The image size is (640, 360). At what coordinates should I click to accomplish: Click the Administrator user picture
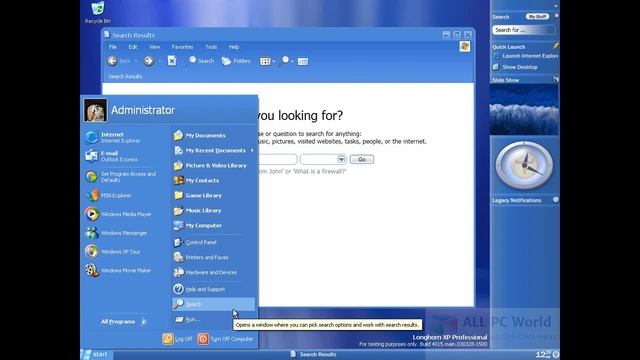pyautogui.click(x=95, y=110)
